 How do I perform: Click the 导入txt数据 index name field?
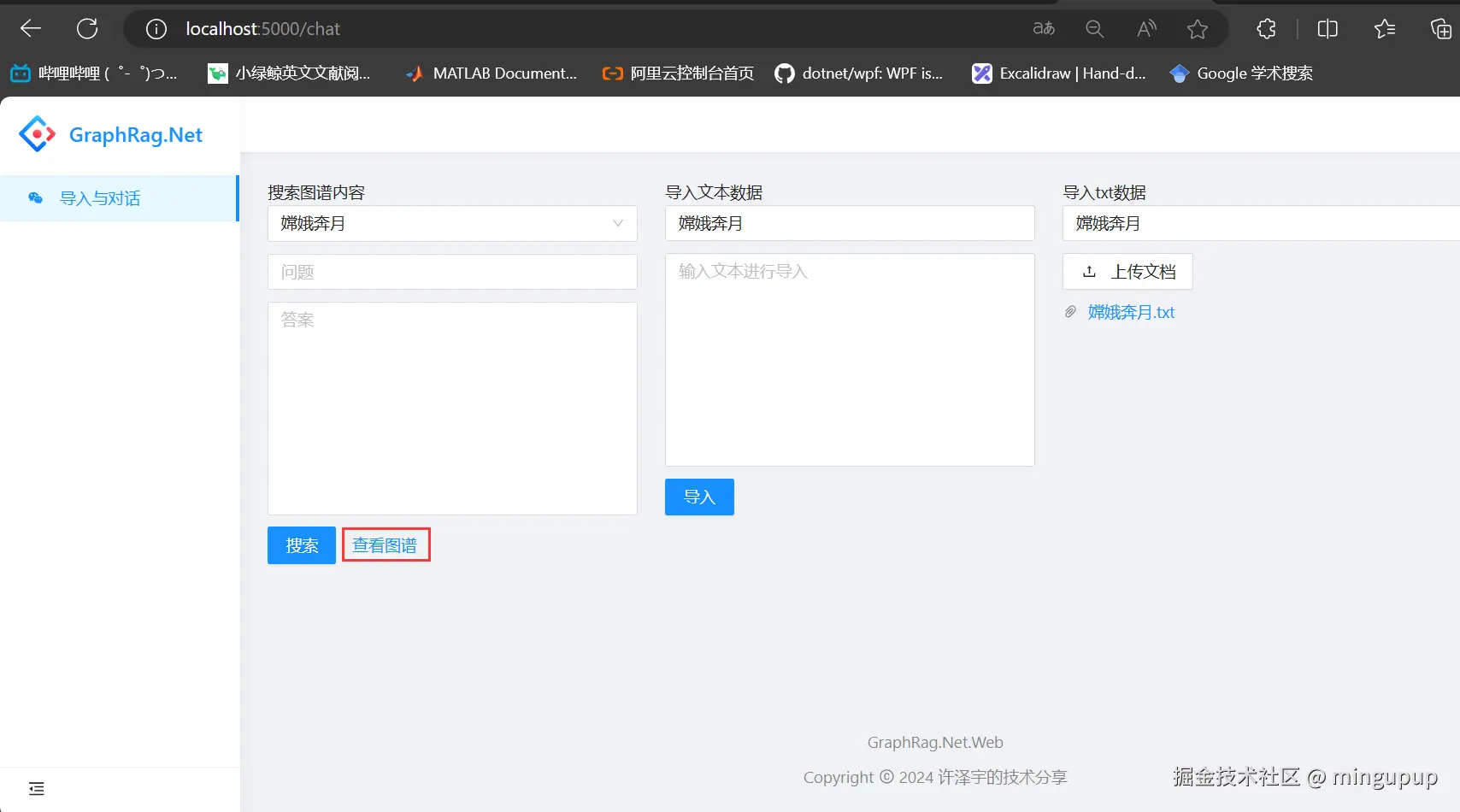pyautogui.click(x=1261, y=223)
